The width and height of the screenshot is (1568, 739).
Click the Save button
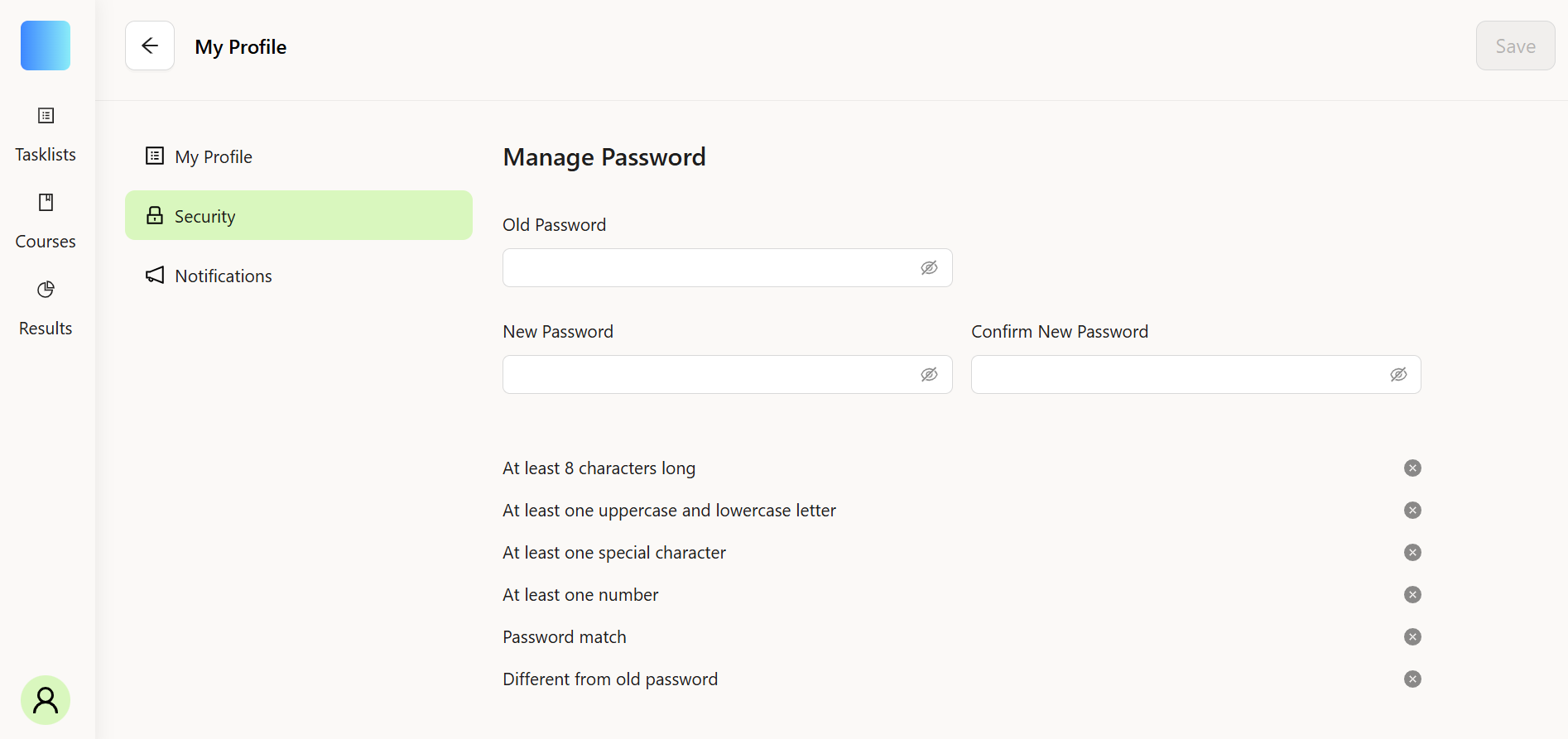click(1515, 46)
